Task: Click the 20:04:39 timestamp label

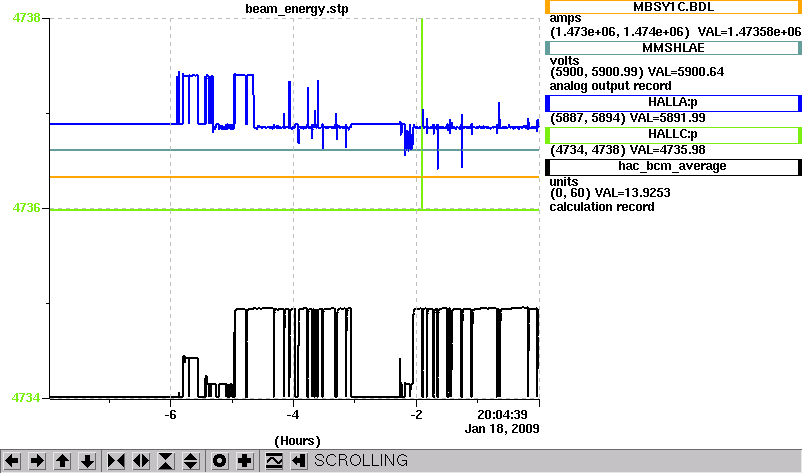Action: tap(502, 415)
